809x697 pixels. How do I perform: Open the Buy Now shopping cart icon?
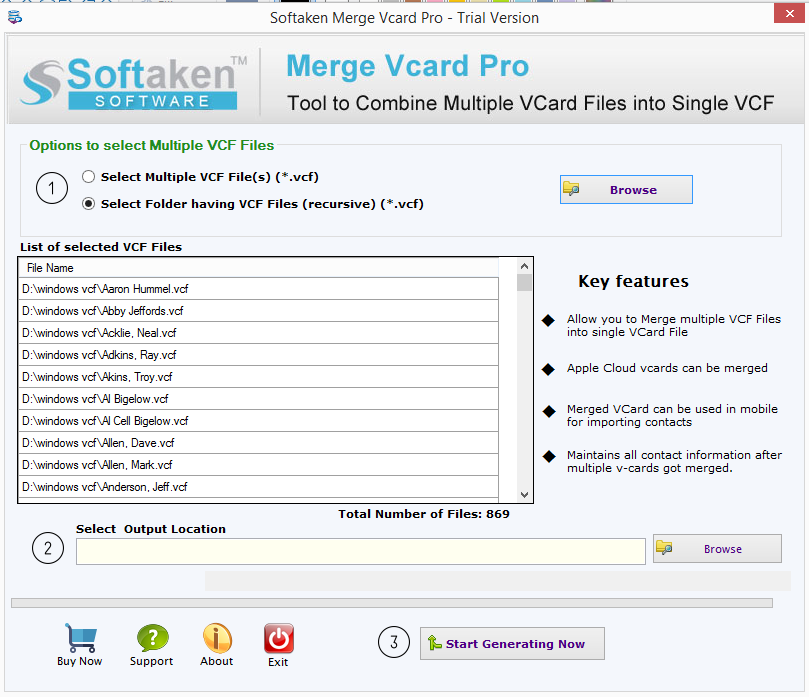[x=80, y=638]
